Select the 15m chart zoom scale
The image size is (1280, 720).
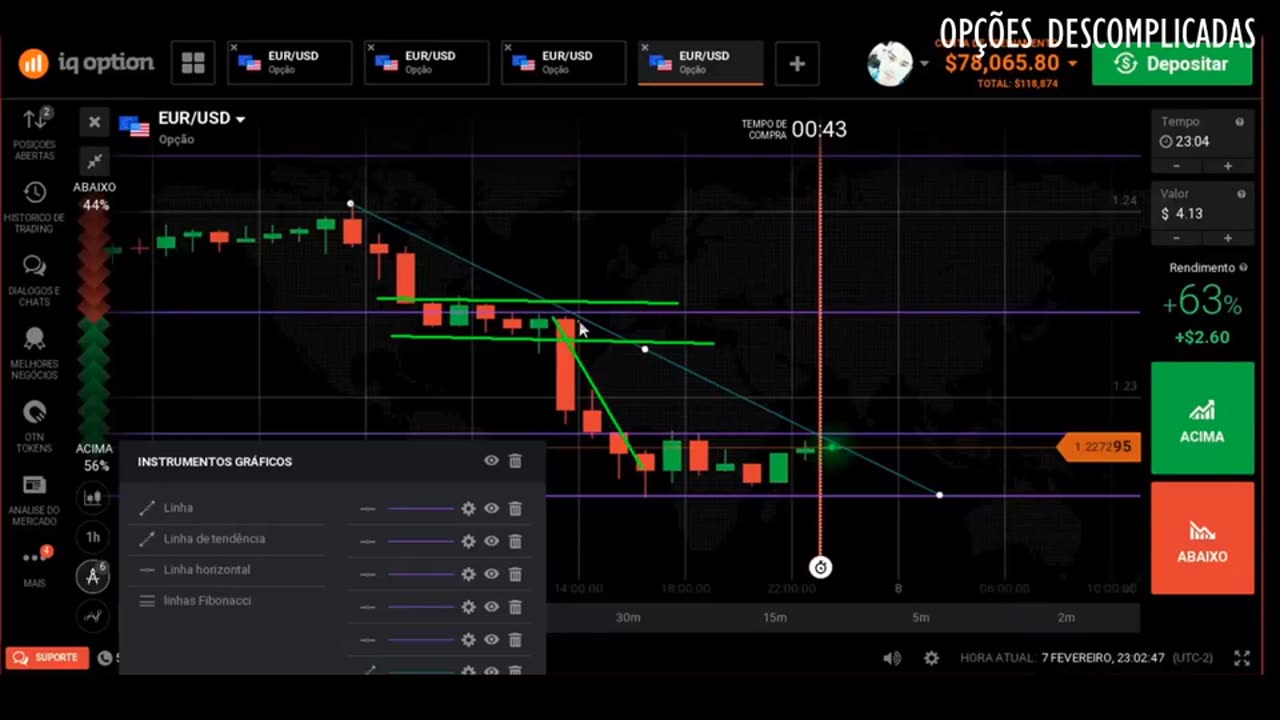click(775, 617)
